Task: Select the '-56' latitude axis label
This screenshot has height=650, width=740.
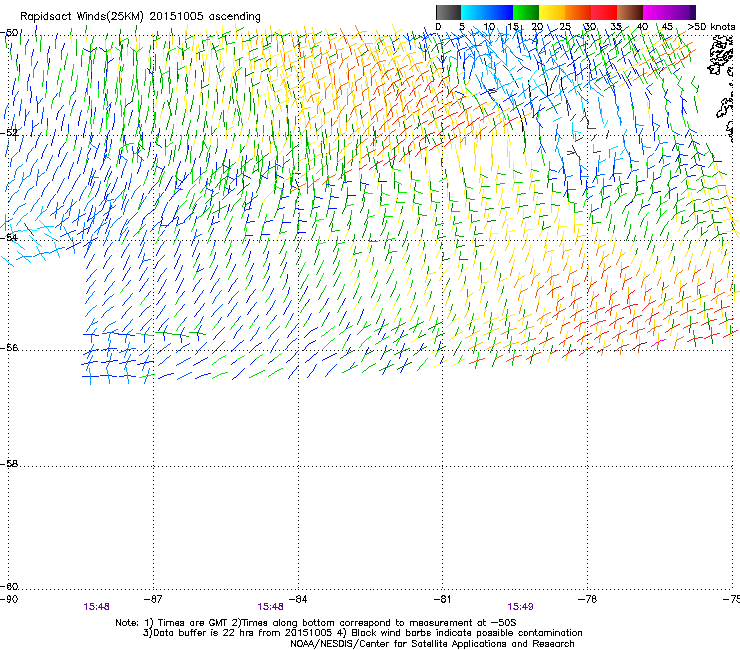Action: pos(9,347)
